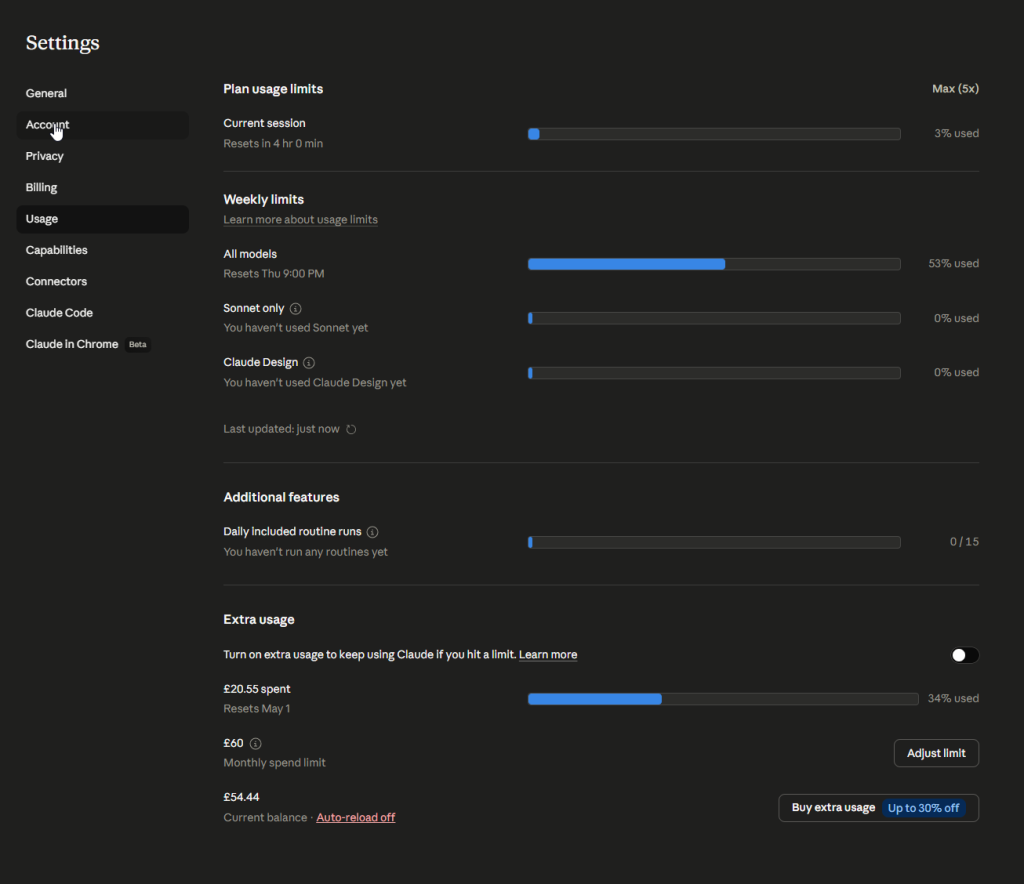The height and width of the screenshot is (884, 1024).
Task: Click the Last updated: just now text
Action: click(281, 429)
